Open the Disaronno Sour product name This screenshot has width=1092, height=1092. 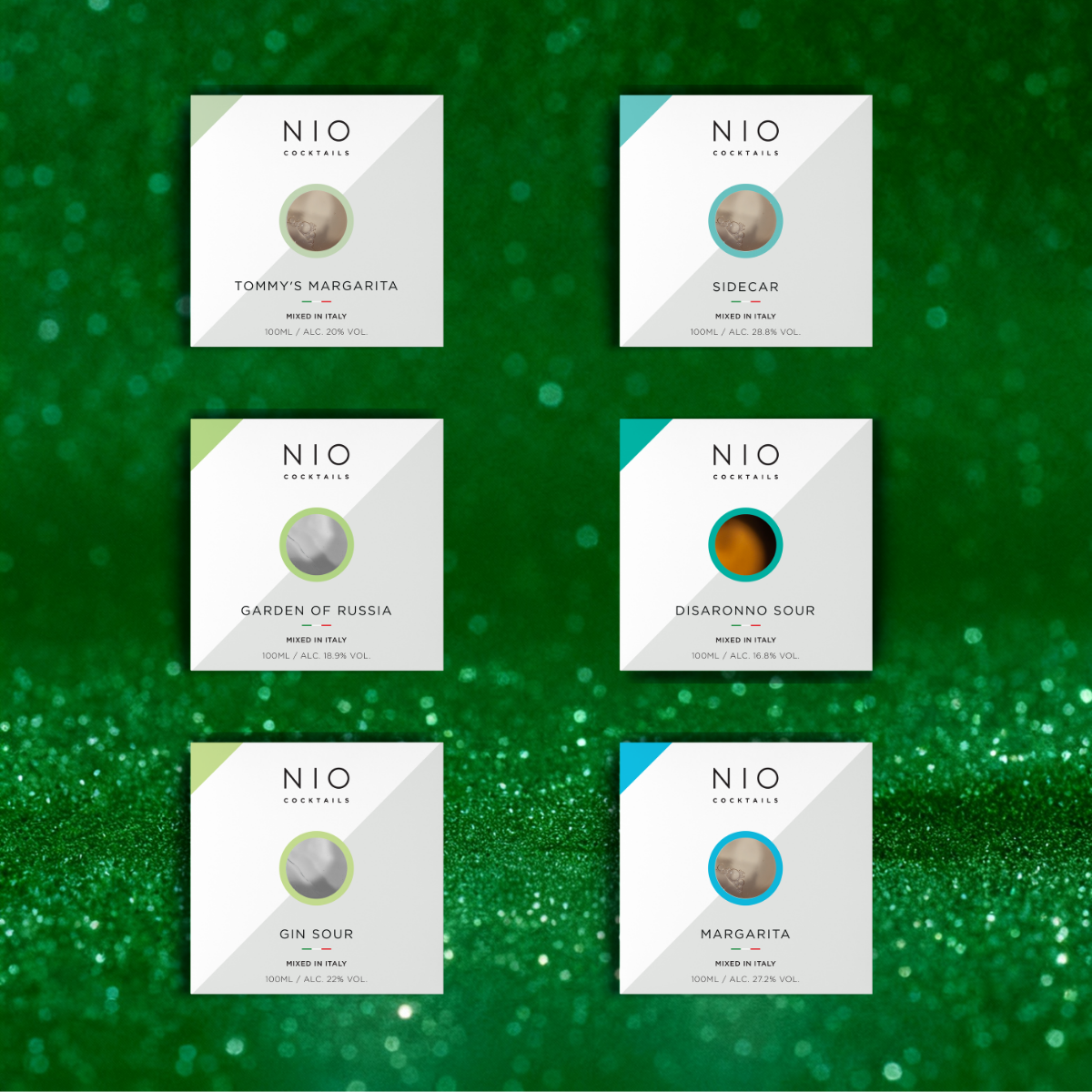pos(745,611)
